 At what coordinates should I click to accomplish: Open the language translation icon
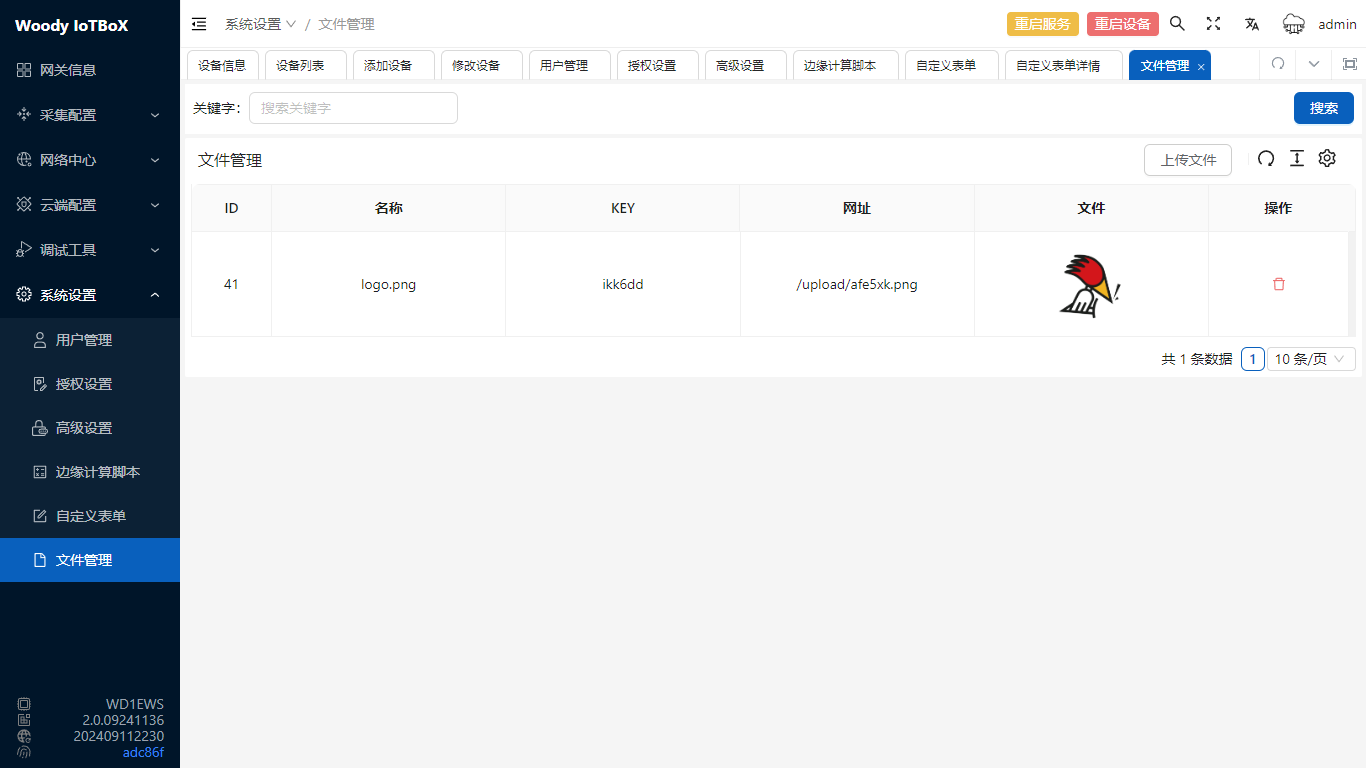coord(1251,24)
